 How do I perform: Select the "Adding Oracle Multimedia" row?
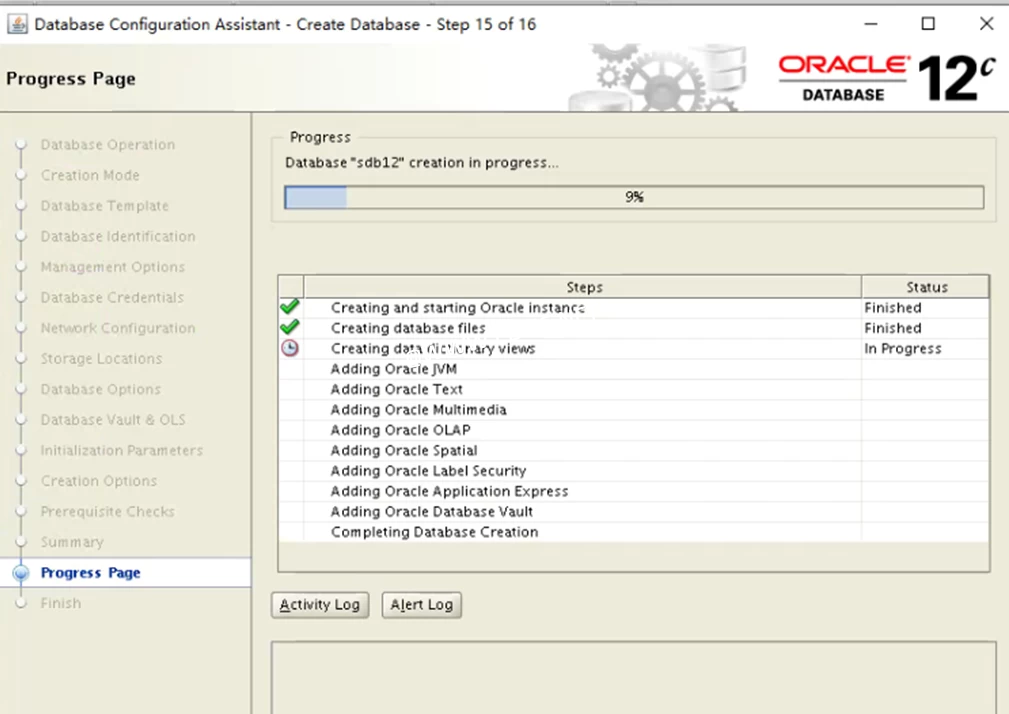click(634, 410)
